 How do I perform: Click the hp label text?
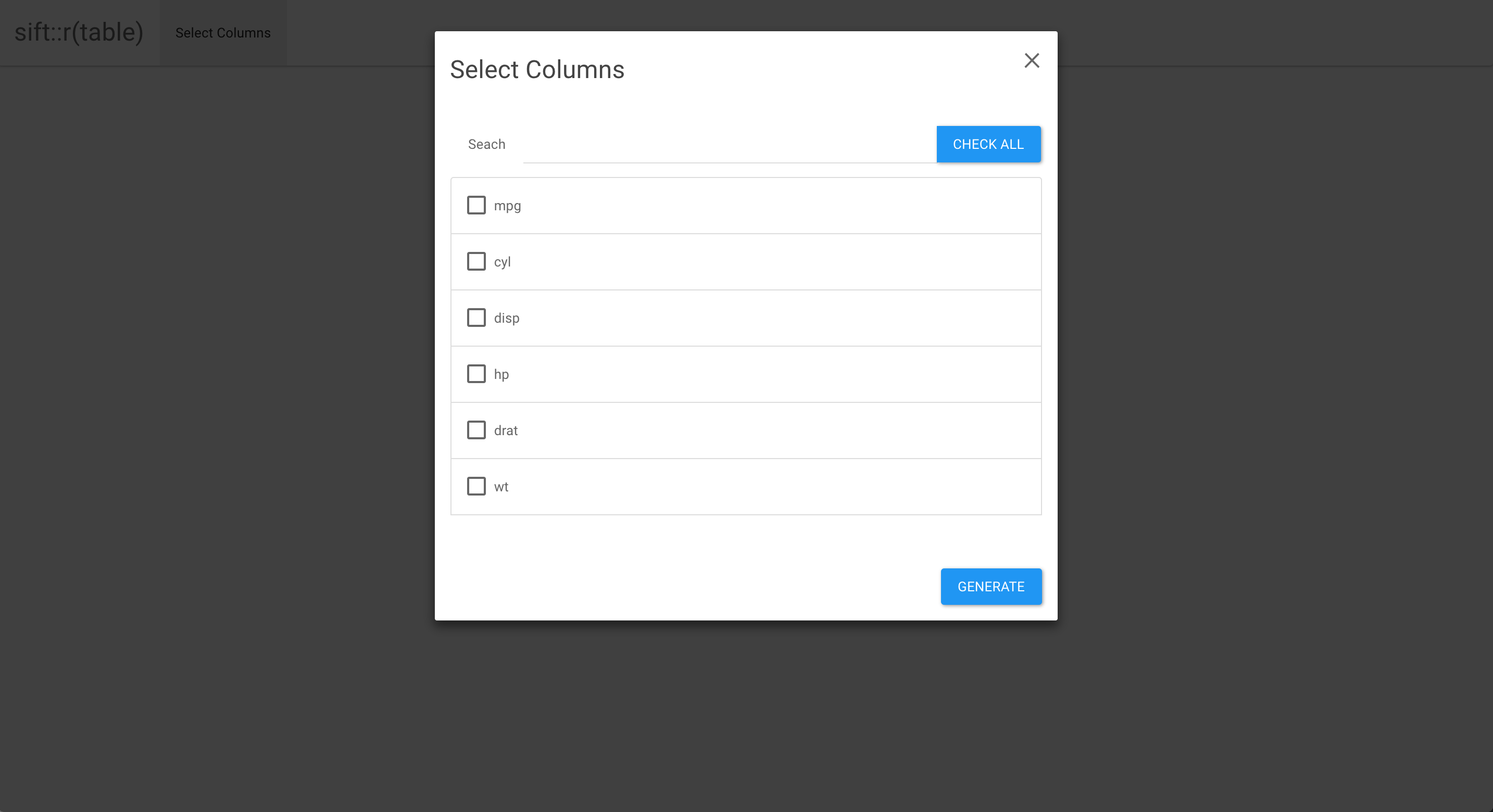(501, 374)
